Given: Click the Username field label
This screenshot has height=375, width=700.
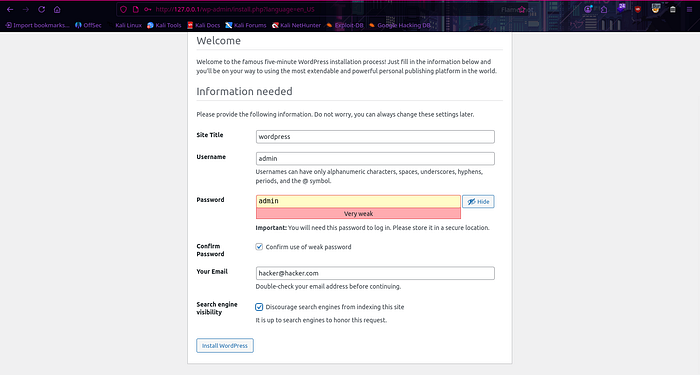Looking at the screenshot, I should (211, 157).
